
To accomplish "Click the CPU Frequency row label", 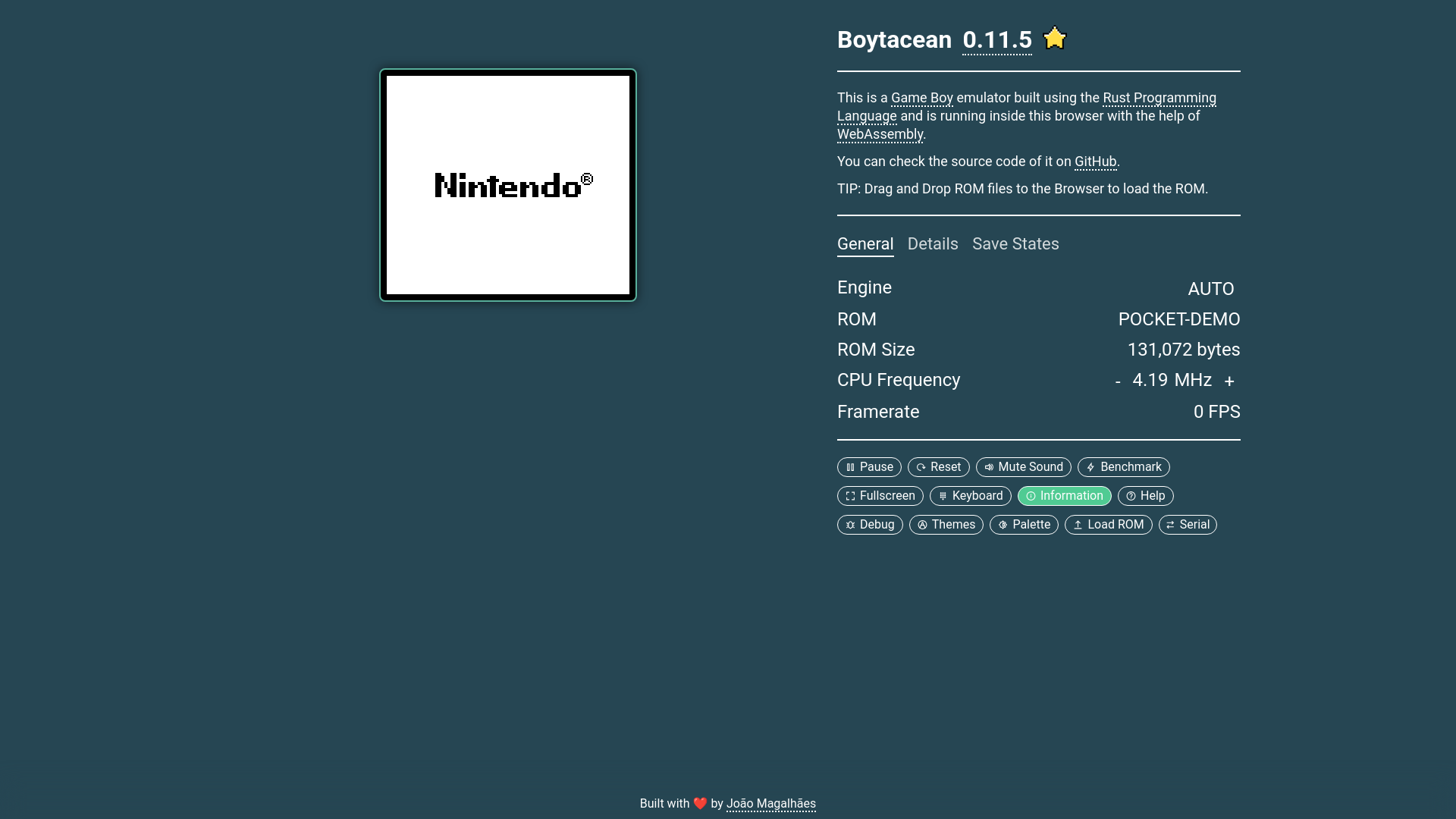I will point(899,380).
